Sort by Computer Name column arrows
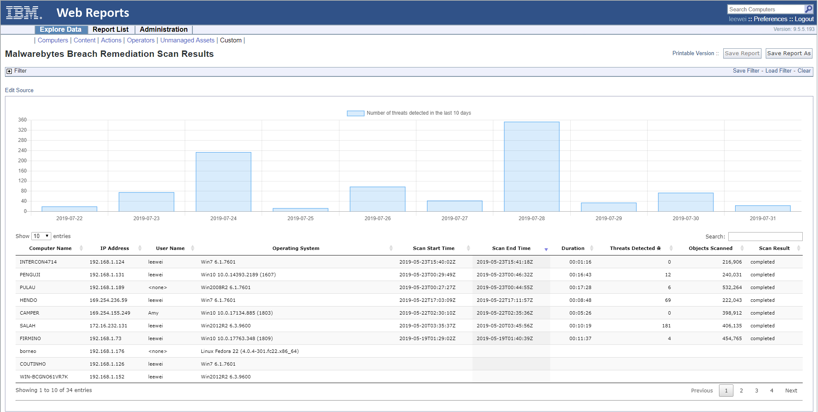The height and width of the screenshot is (412, 818). click(81, 248)
